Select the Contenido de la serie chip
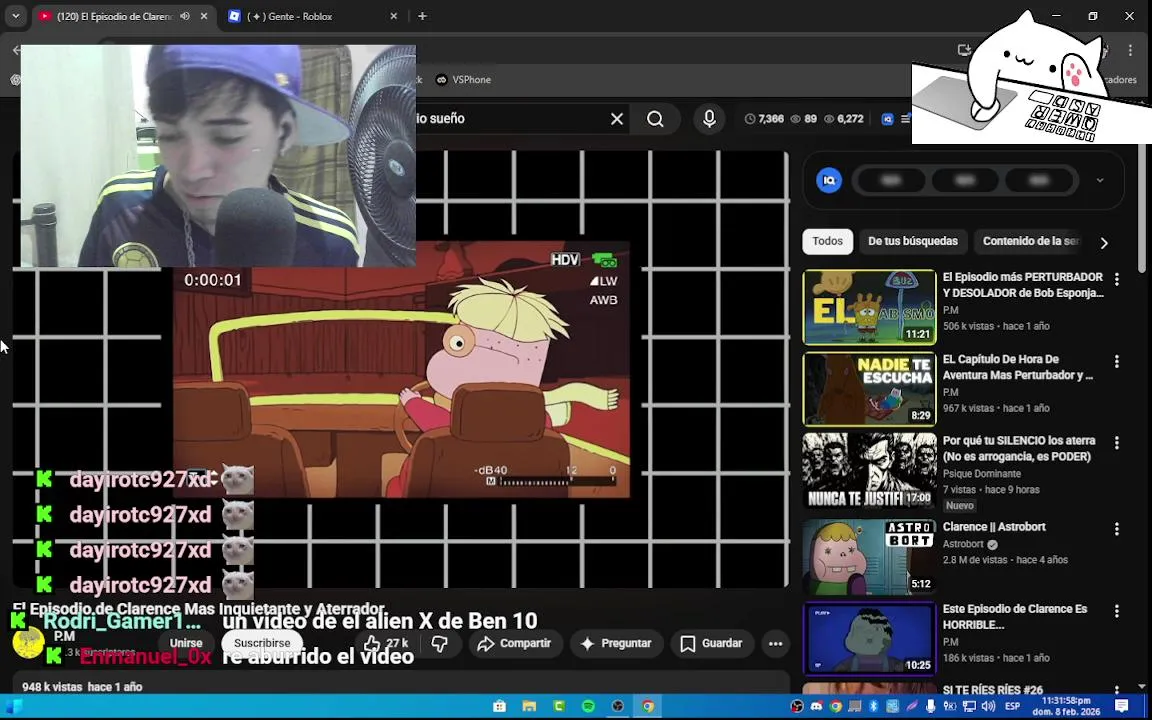This screenshot has height=720, width=1152. (1031, 241)
